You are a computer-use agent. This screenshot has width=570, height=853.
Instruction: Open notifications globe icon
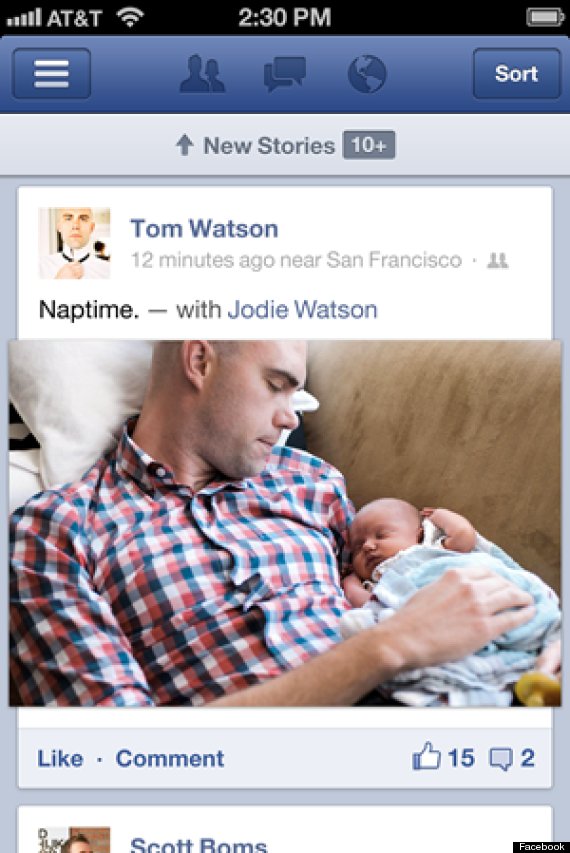[x=367, y=74]
